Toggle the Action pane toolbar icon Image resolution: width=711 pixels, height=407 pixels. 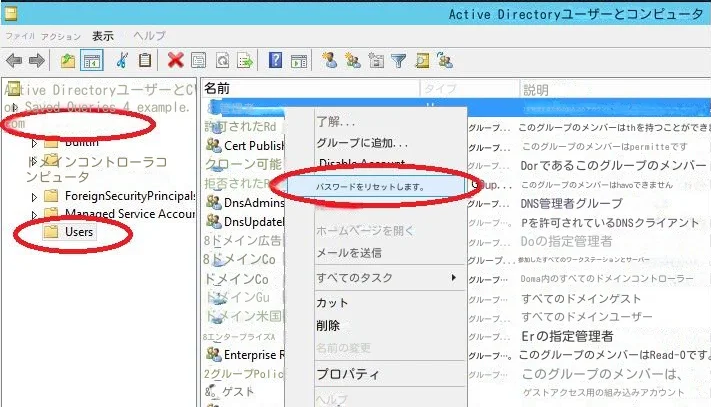[298, 61]
